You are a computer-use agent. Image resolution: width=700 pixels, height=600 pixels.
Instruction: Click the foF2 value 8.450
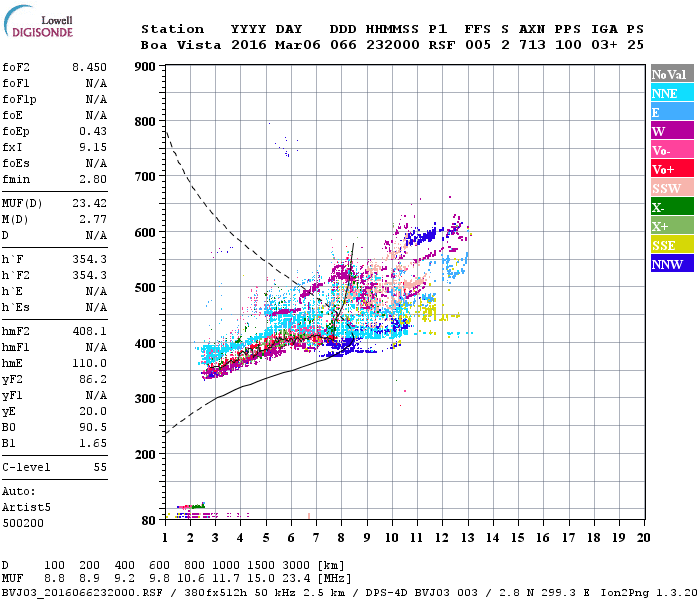[89, 67]
